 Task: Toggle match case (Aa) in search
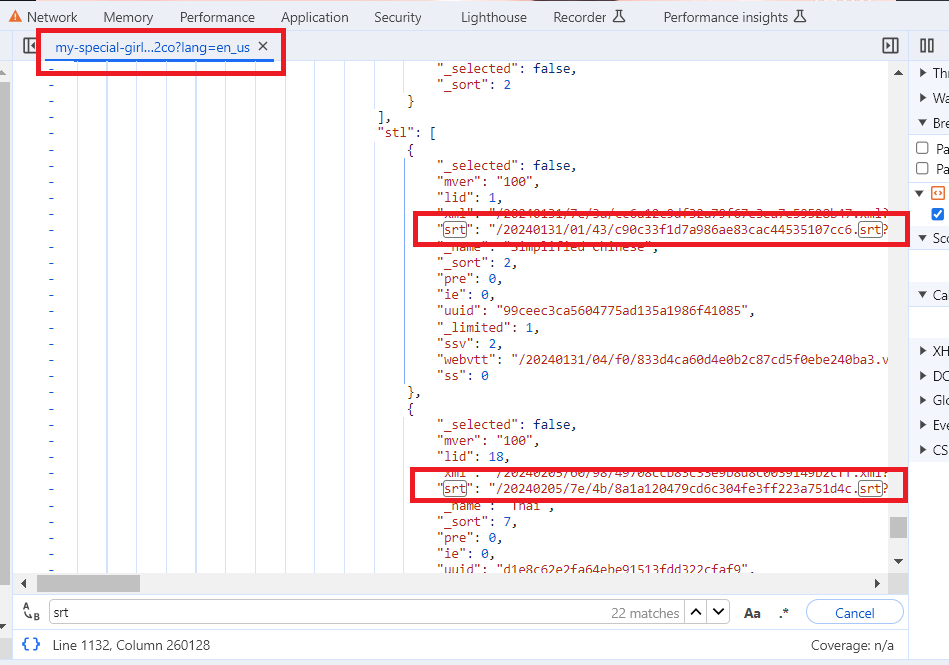[752, 613]
